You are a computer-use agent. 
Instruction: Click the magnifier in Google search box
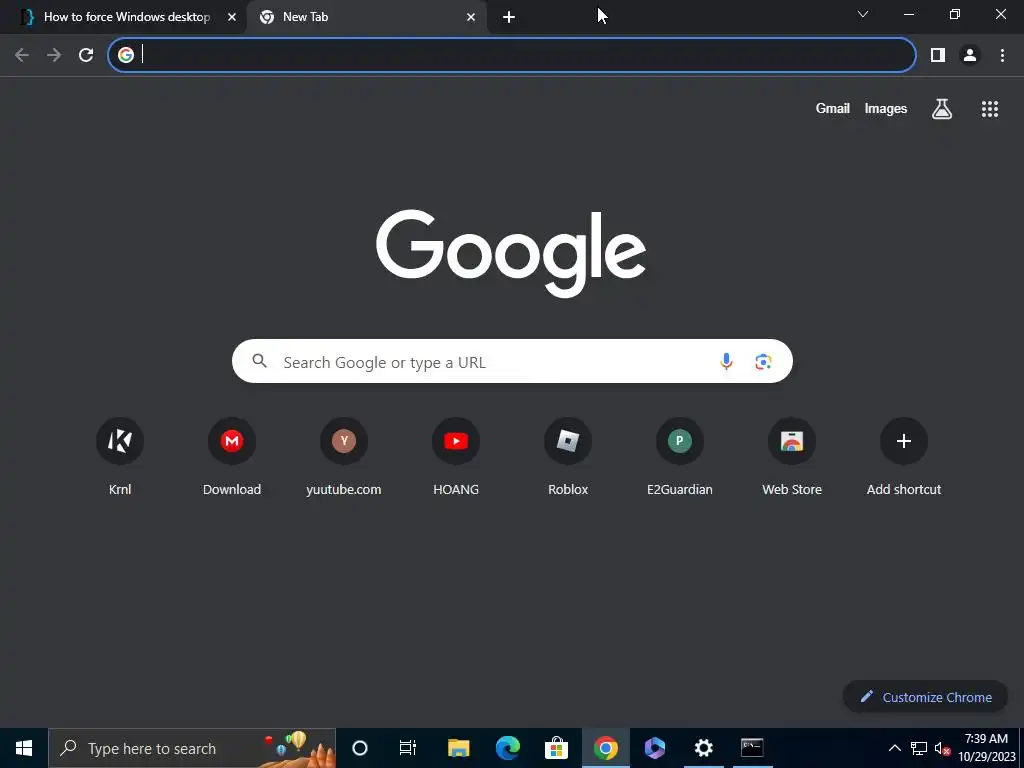(259, 361)
